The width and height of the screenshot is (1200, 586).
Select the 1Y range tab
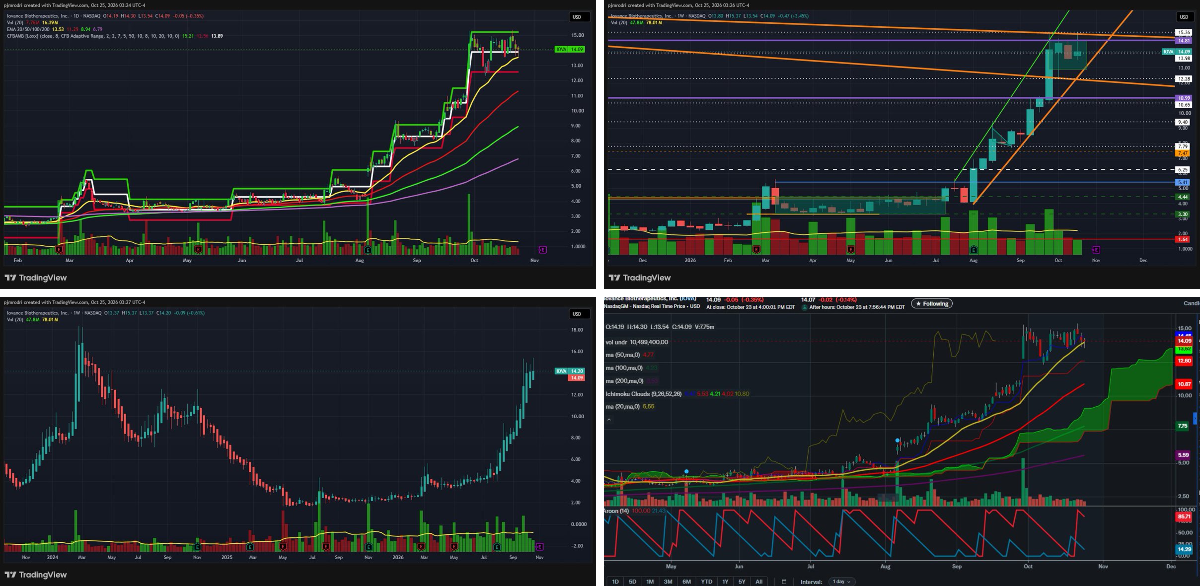pyautogui.click(x=725, y=580)
